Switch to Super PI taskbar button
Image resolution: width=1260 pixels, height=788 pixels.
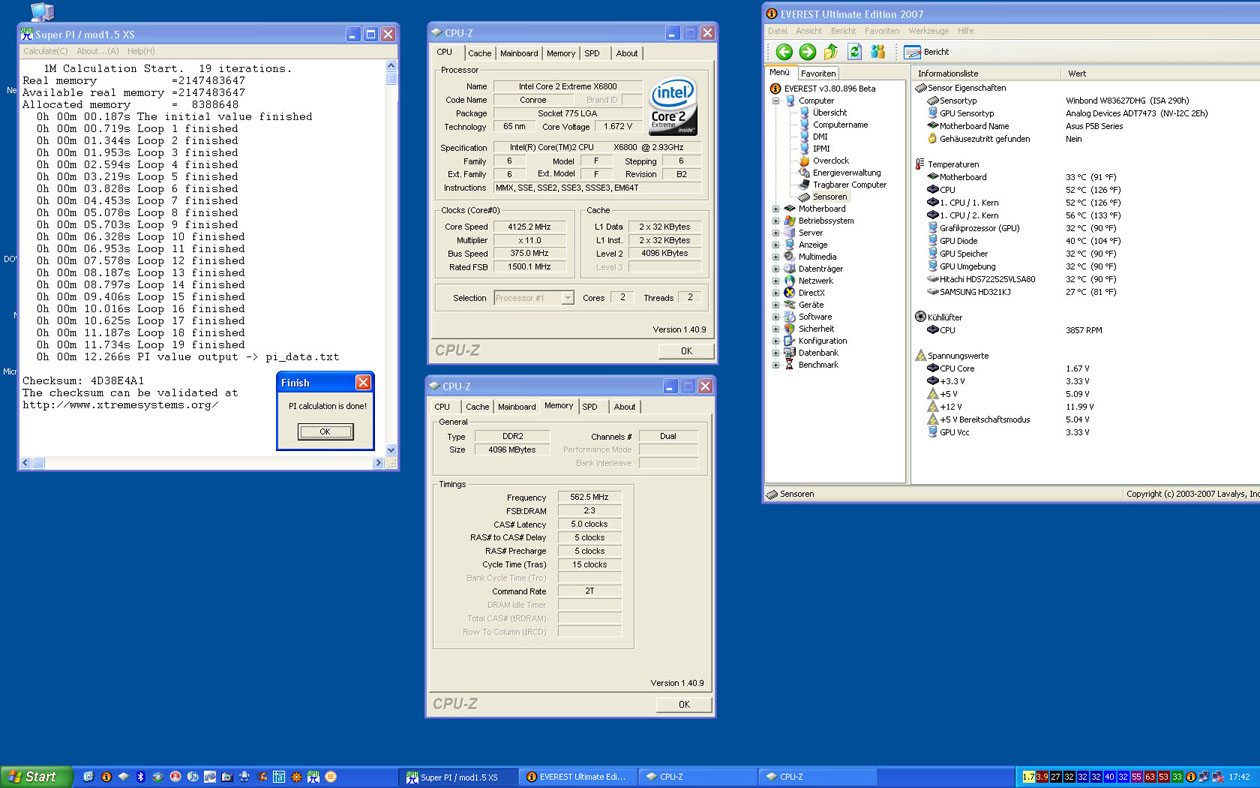coord(457,777)
